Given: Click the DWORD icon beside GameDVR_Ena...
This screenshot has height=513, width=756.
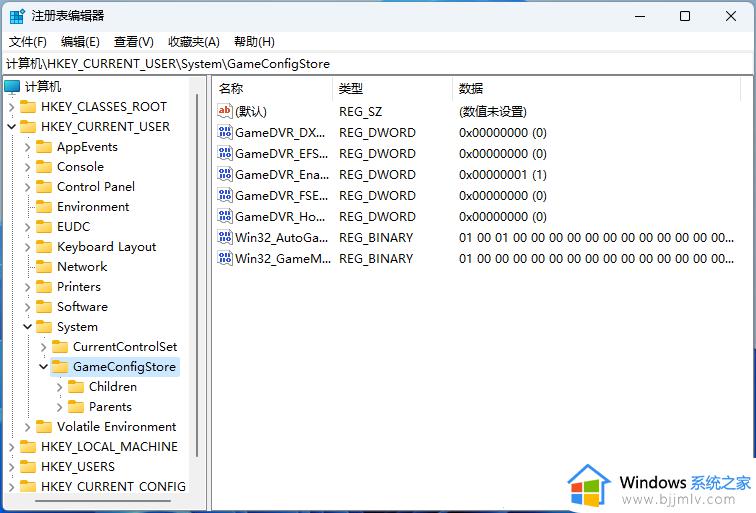Looking at the screenshot, I should coord(225,174).
